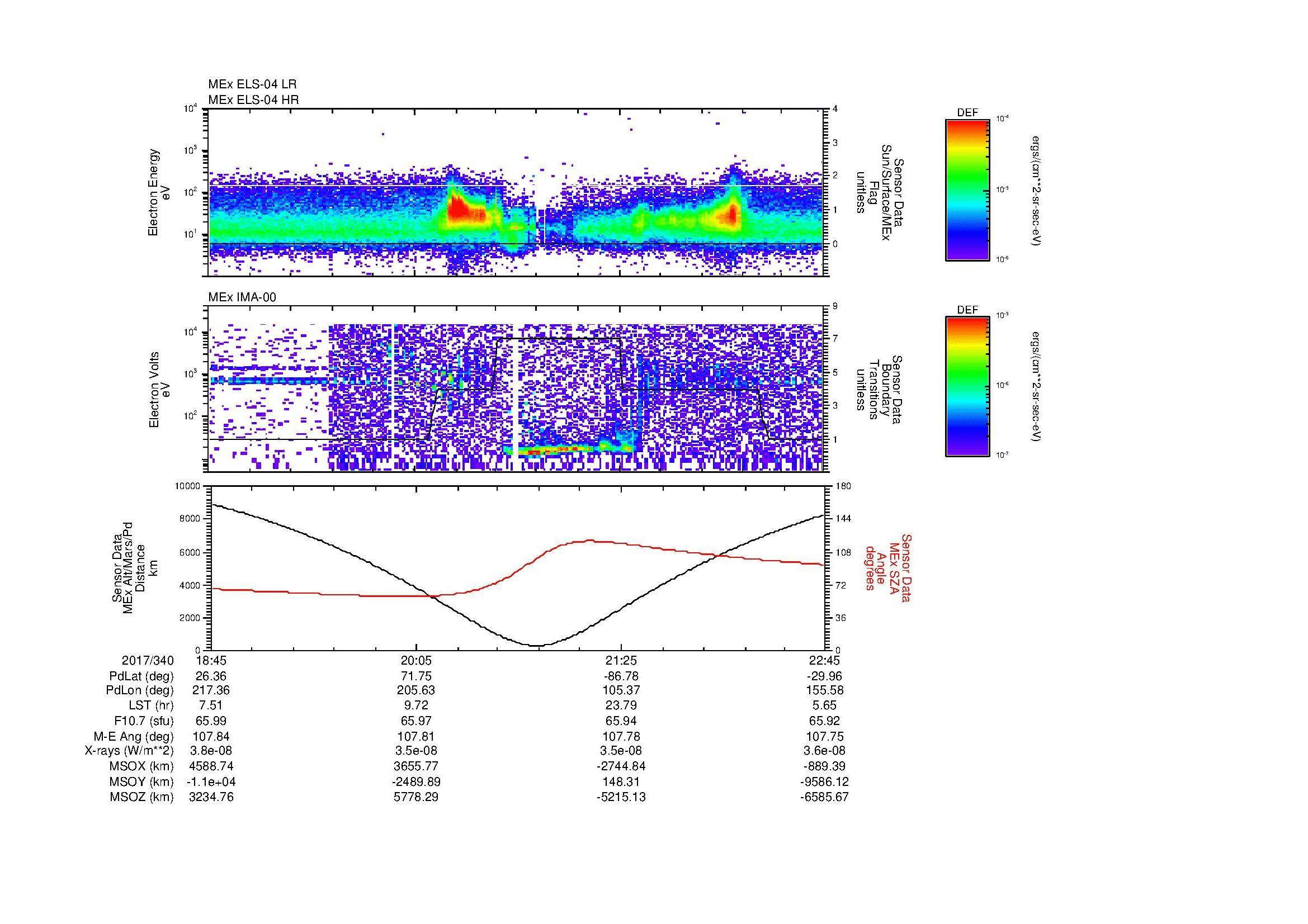Click the time tick label 18:45

click(x=211, y=660)
